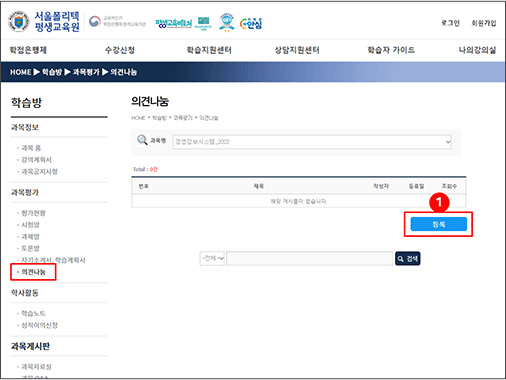Click the 조회수 column header
Viewport: 506px width, 380px height.
coord(449,186)
